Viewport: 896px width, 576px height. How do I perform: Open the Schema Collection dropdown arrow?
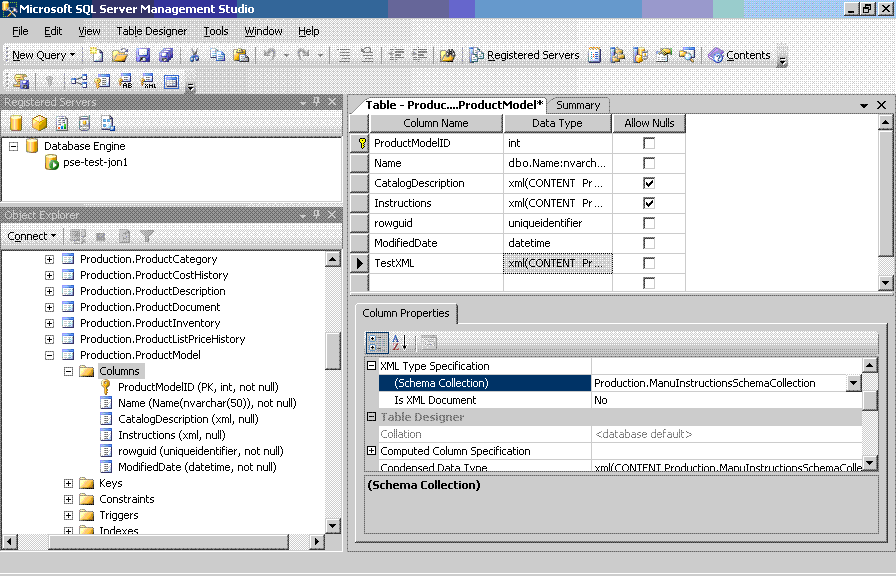tap(853, 383)
